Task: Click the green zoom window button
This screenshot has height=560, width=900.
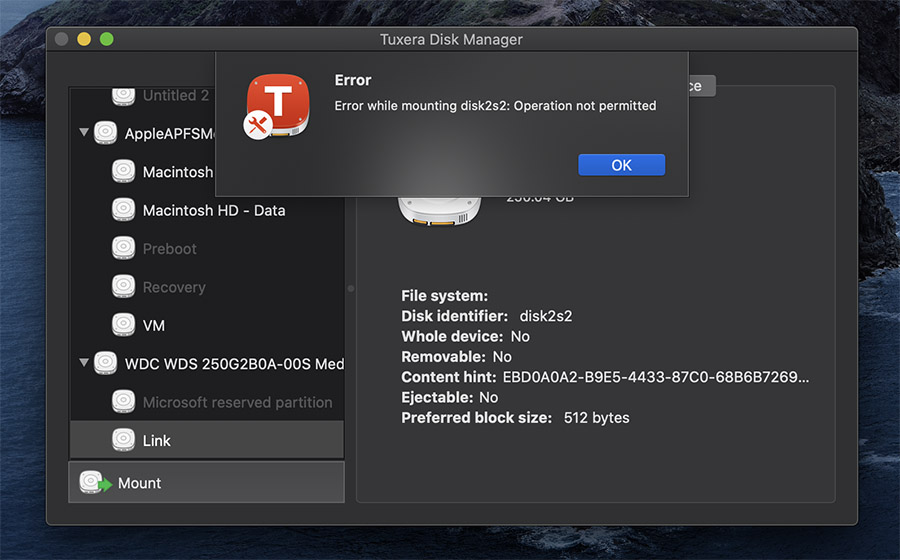Action: click(107, 39)
